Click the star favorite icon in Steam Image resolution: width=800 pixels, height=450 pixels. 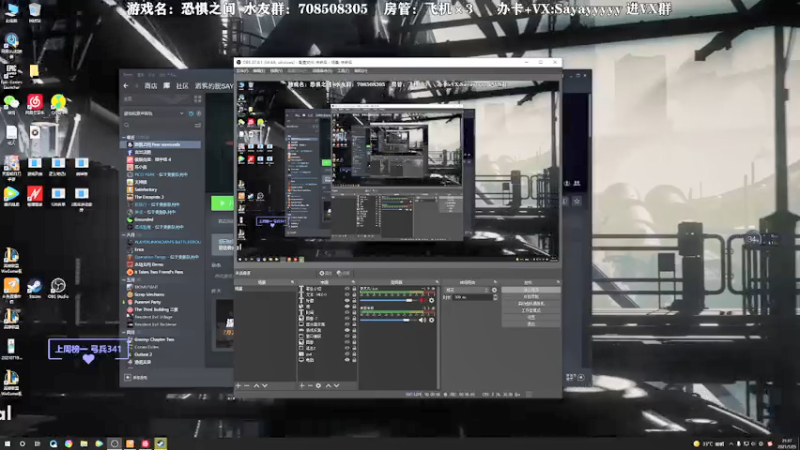pyautogui.click(x=577, y=201)
